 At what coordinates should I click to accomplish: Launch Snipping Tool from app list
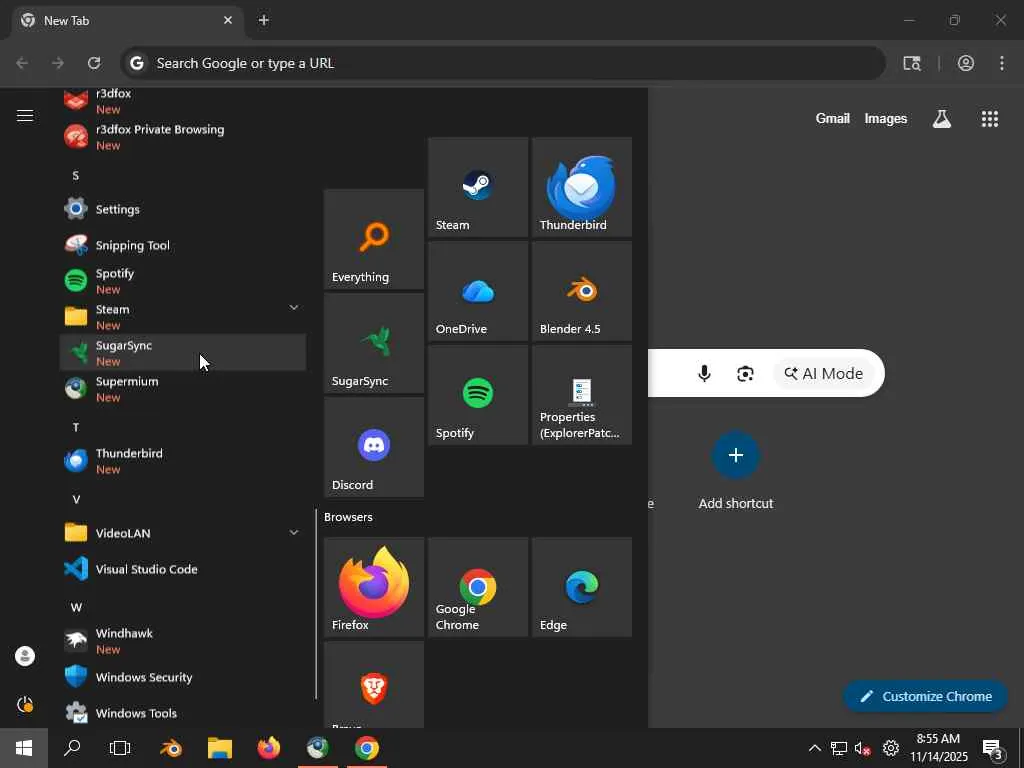[183, 245]
